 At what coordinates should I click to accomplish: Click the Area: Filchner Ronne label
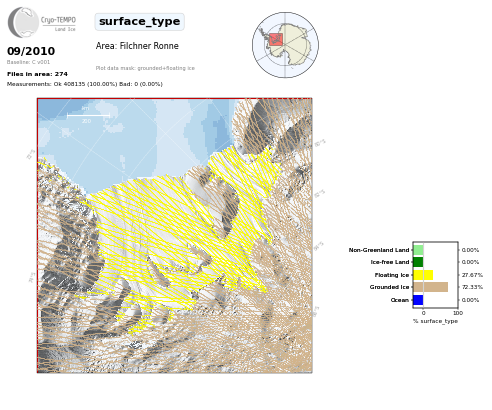pyautogui.click(x=137, y=46)
